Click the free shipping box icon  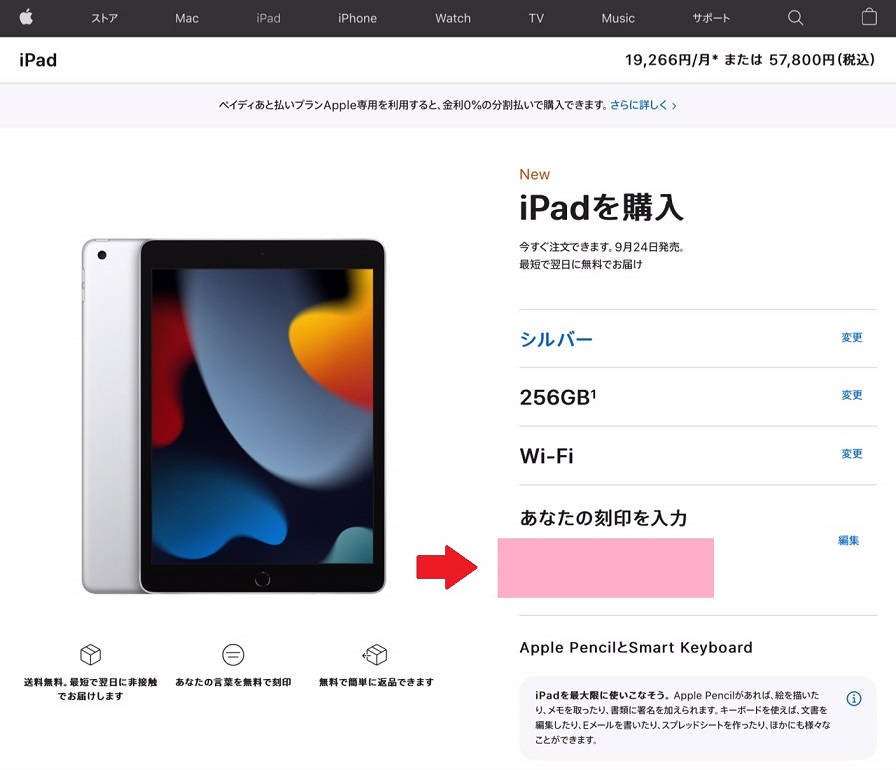pos(90,655)
